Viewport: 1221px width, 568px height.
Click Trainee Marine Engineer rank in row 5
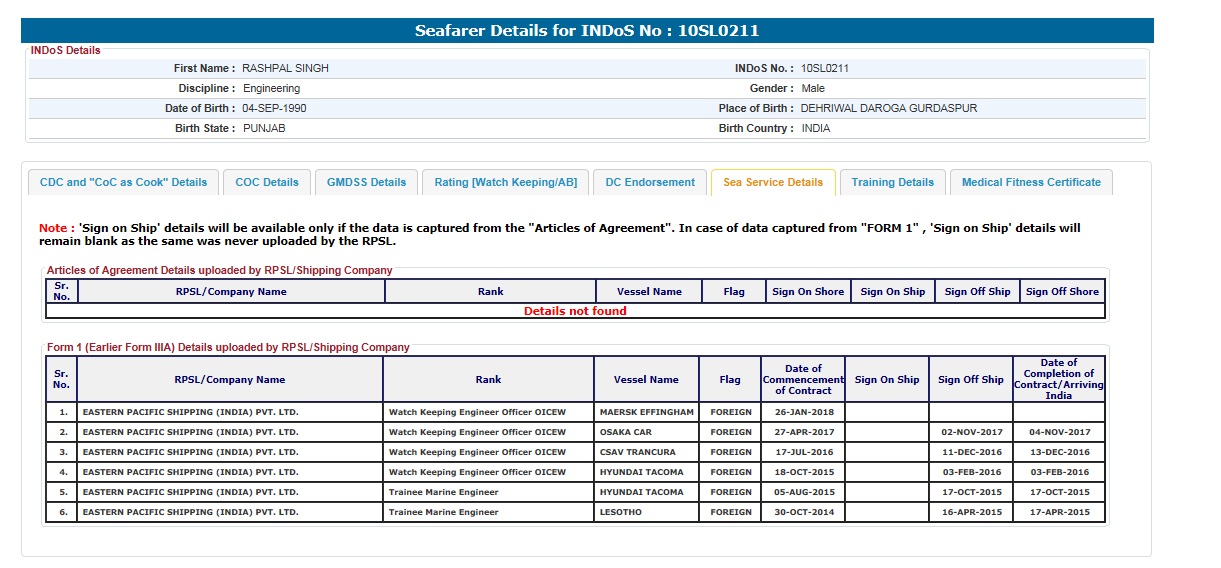point(443,492)
